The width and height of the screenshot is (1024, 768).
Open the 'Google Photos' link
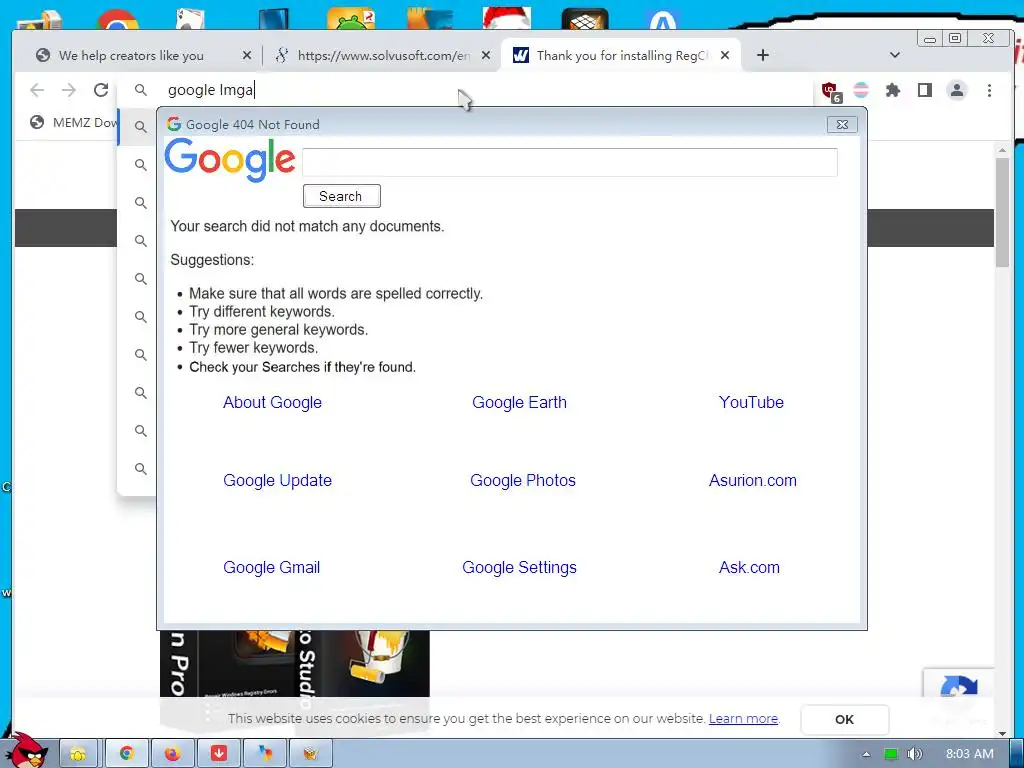click(522, 481)
